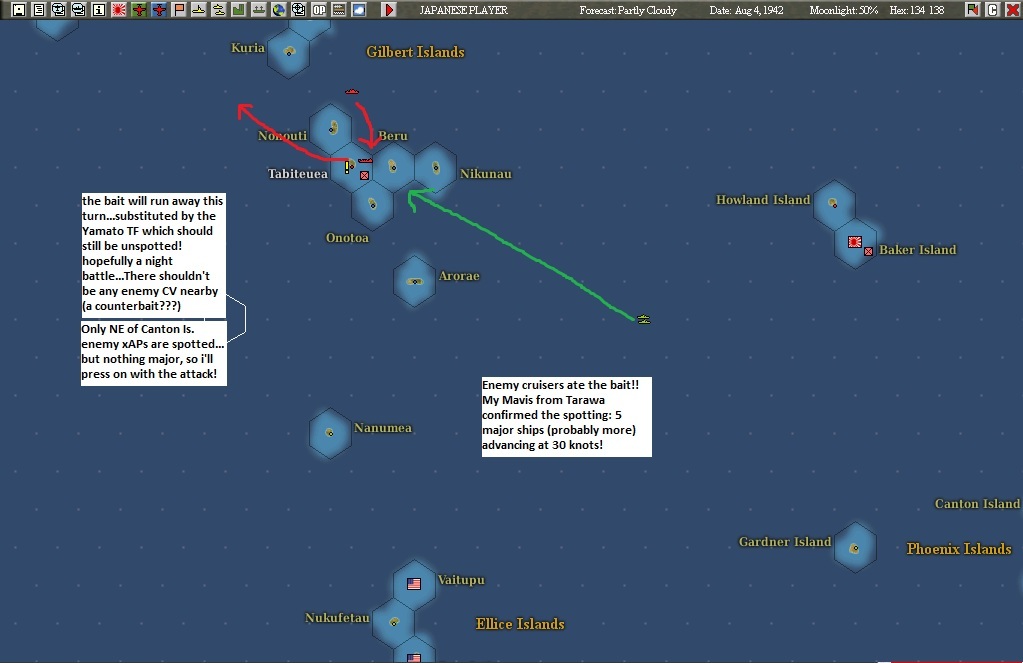Click the 'Date: Aug 4, 1942' text
The width and height of the screenshot is (1023, 663).
tap(746, 10)
